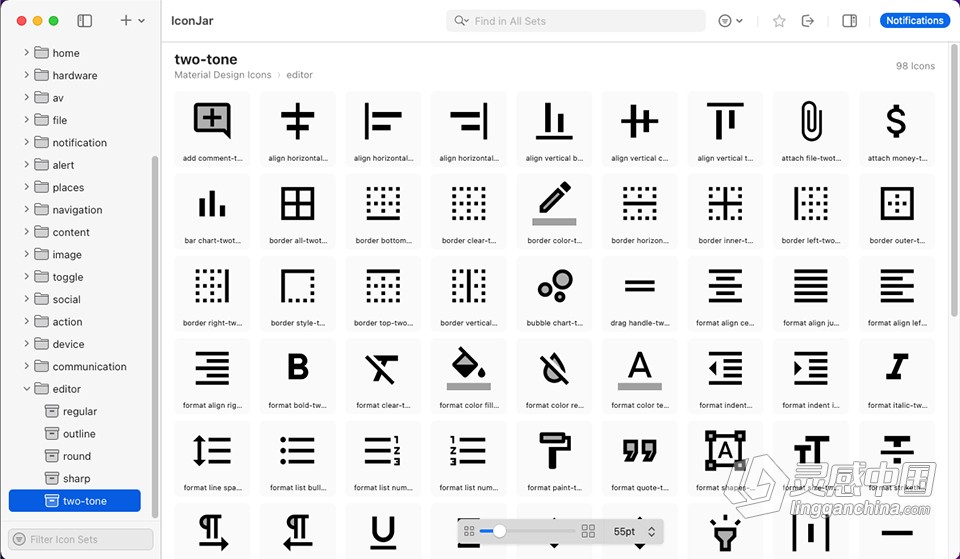Expand the toggle folder

click(x=26, y=277)
